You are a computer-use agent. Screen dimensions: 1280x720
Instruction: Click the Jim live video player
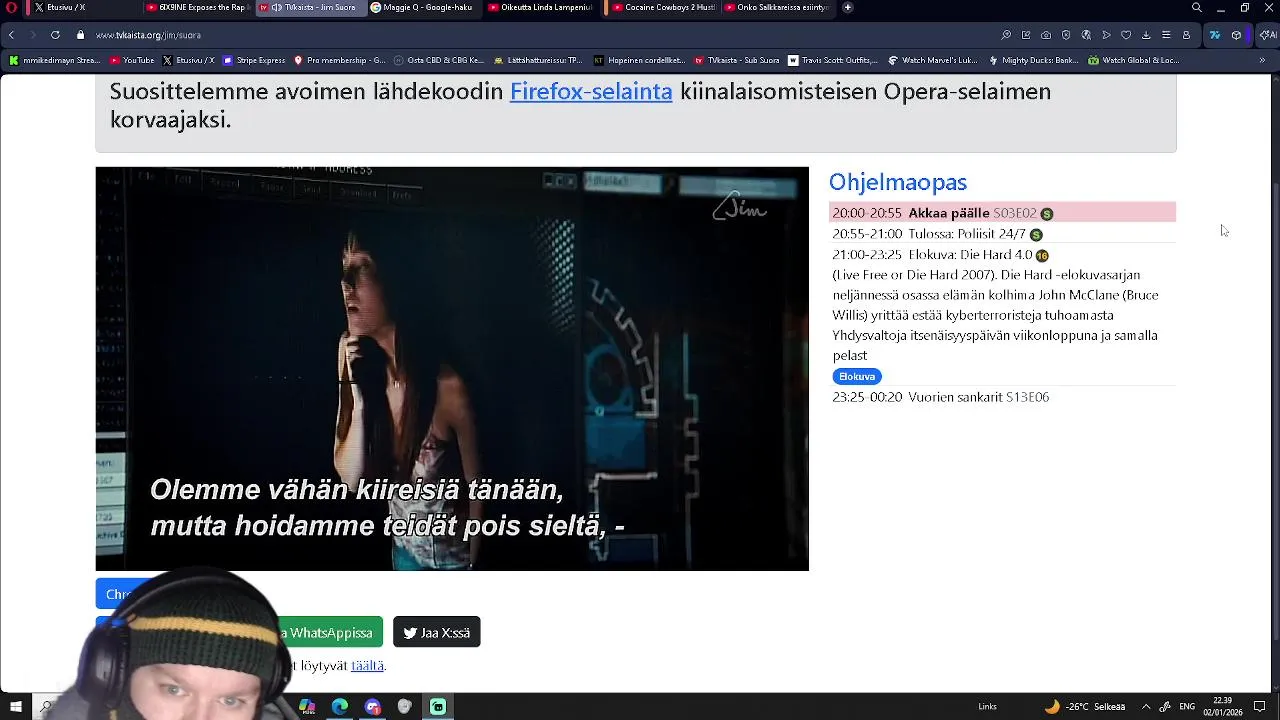coord(452,368)
